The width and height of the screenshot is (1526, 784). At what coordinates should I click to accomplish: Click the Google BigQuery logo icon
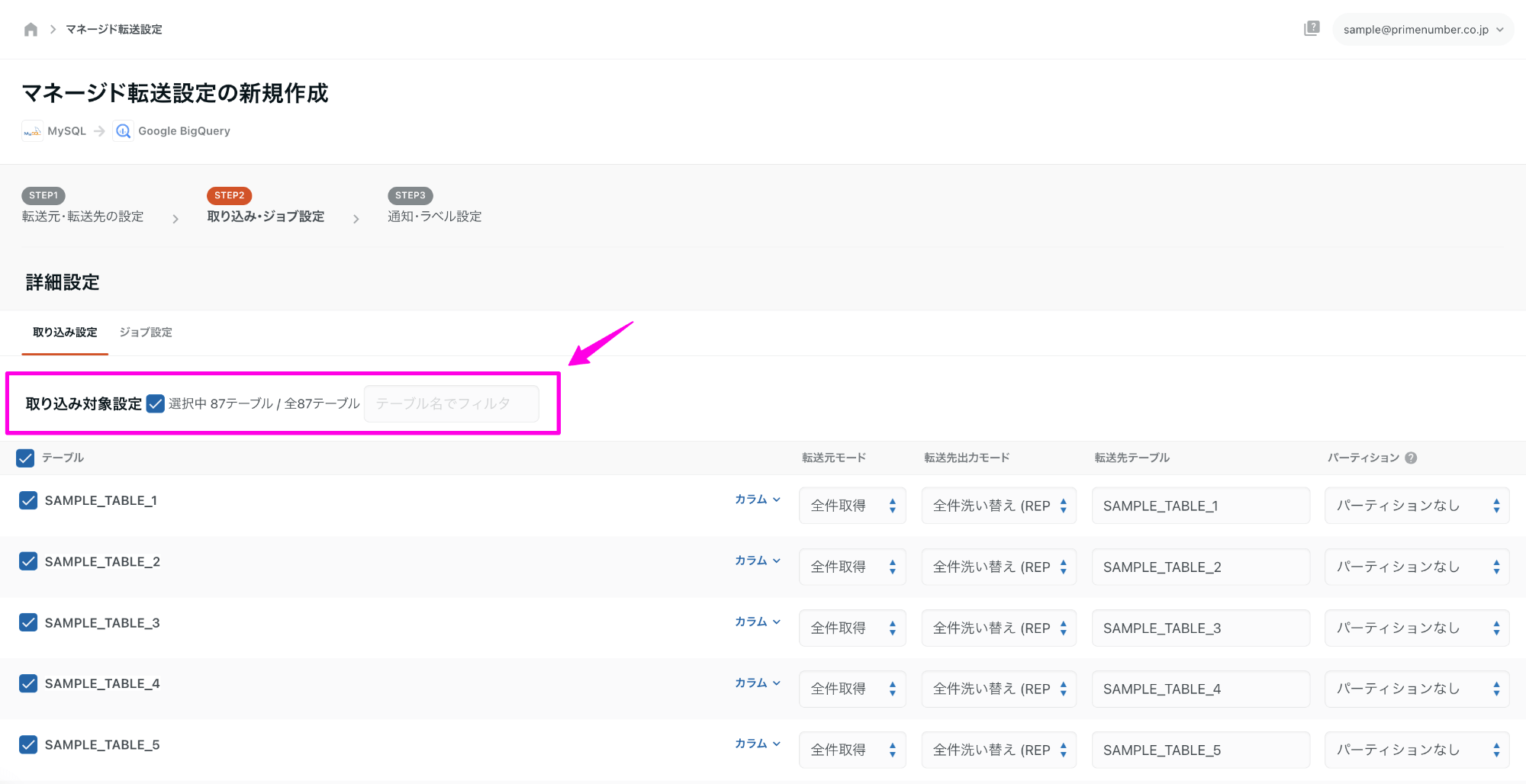pos(123,131)
